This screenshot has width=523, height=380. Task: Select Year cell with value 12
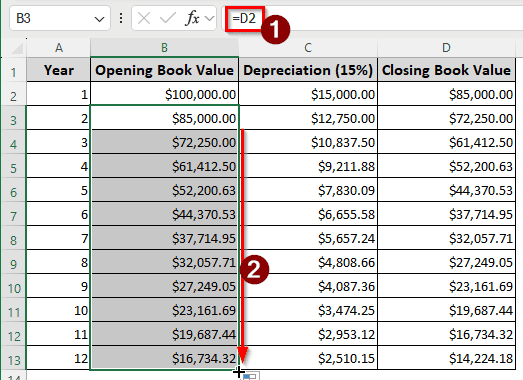pos(59,358)
